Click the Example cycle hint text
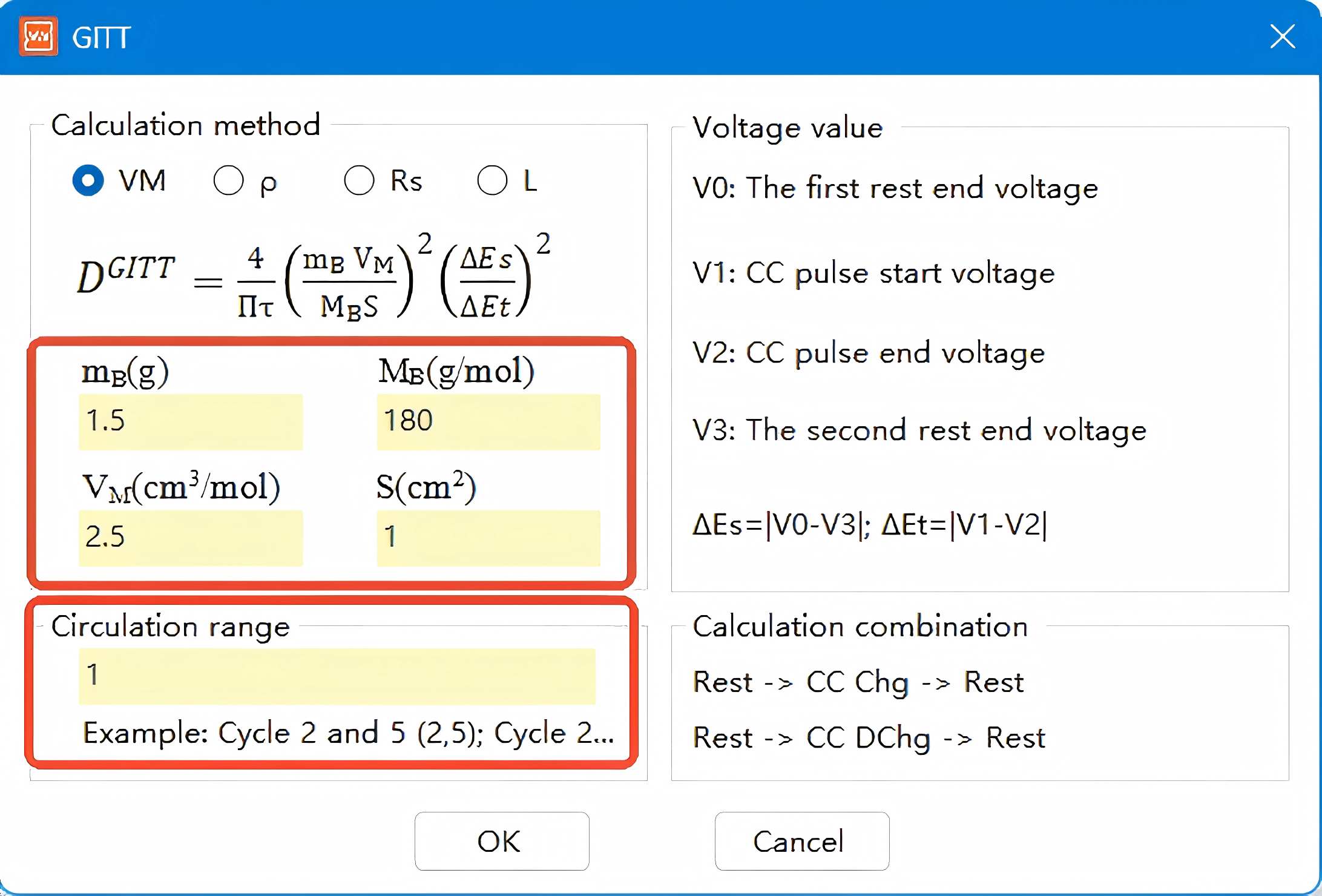The height and width of the screenshot is (896, 1322). 348,733
